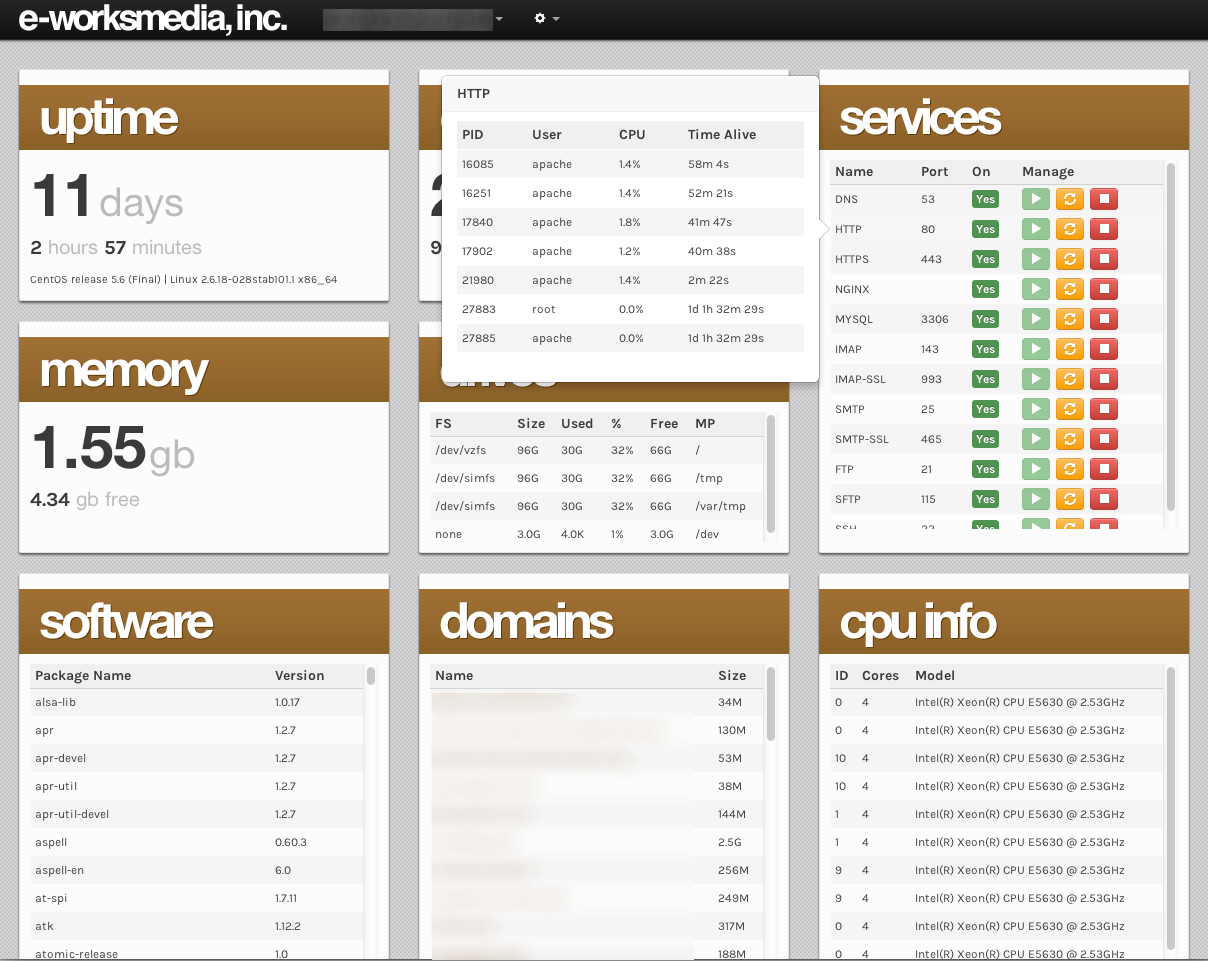Click process PID 16085 in HTTP popup
Screen dimensions: 1208x961
click(x=478, y=164)
